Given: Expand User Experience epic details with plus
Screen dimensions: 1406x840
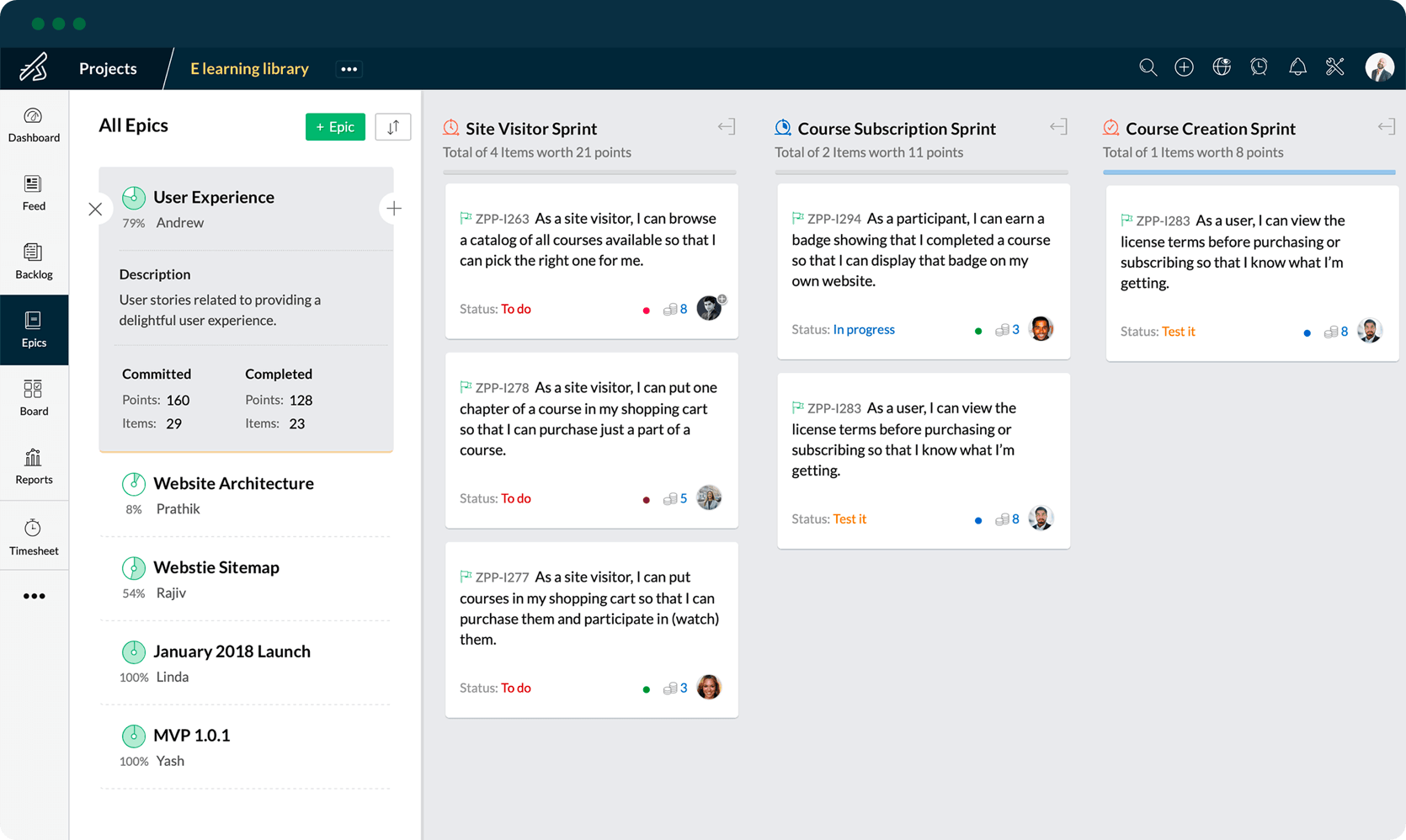Looking at the screenshot, I should (x=393, y=208).
